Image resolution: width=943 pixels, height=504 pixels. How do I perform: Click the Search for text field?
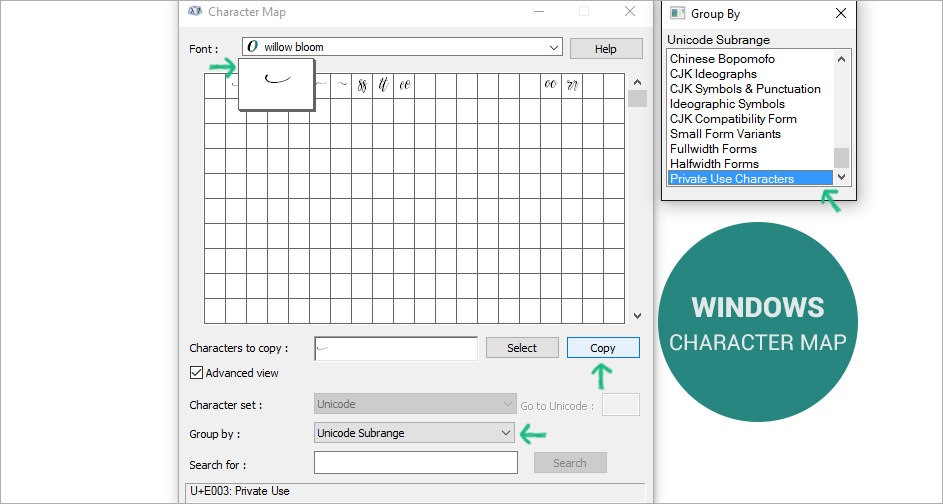(416, 463)
